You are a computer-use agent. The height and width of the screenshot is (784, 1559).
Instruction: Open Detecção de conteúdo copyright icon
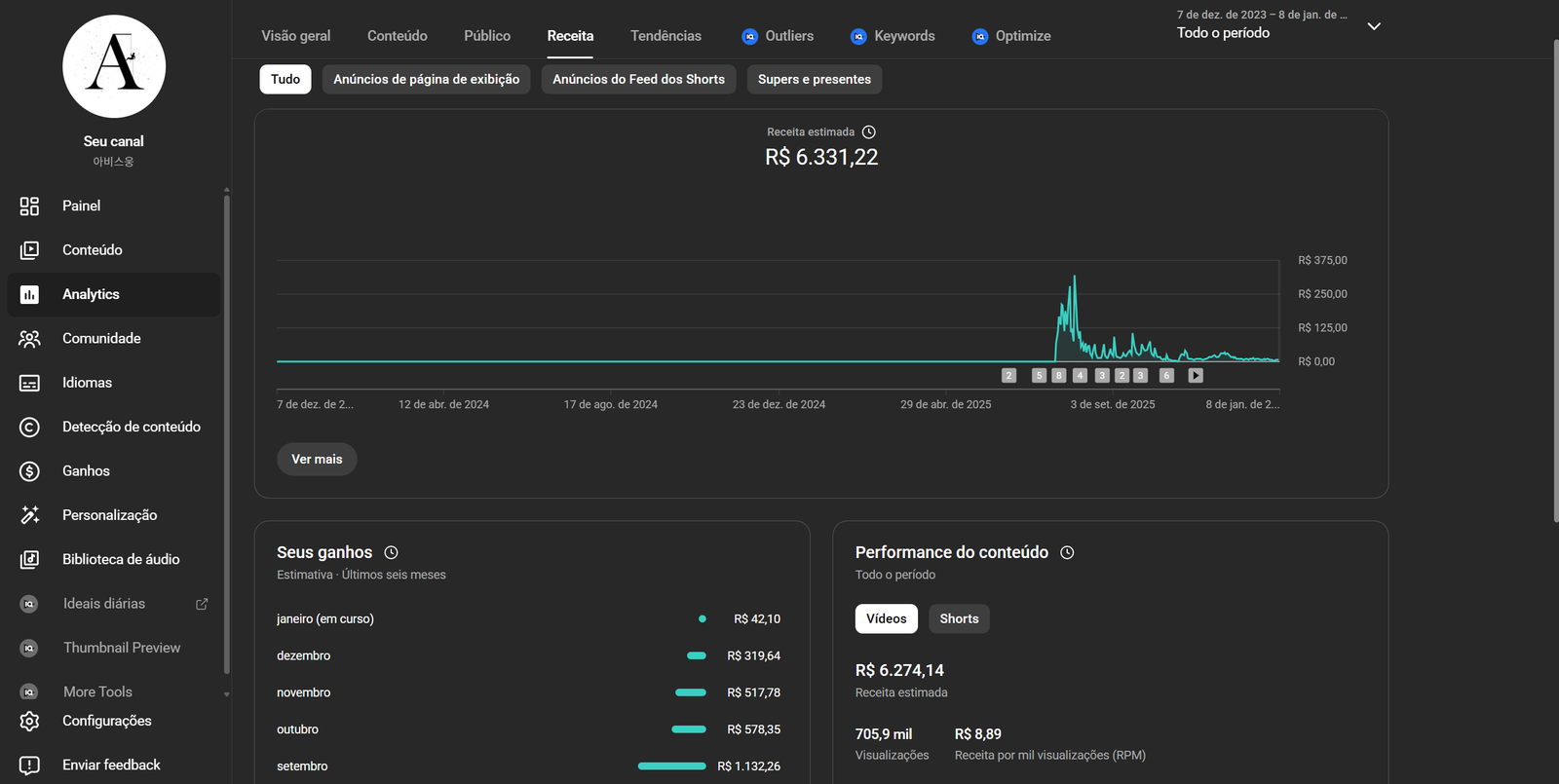(x=29, y=427)
